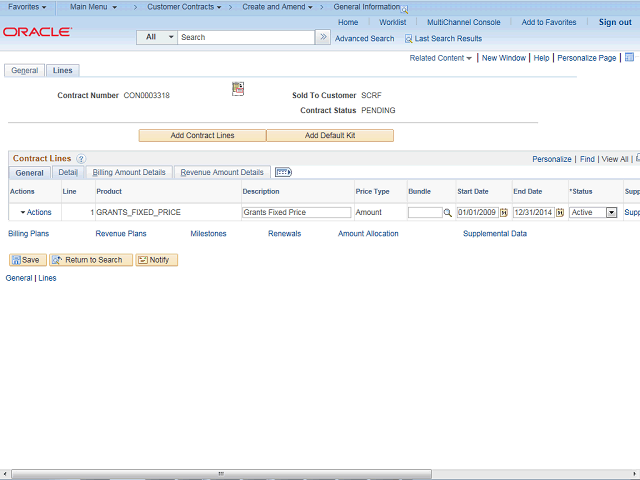Viewport: 640px width, 480px height.
Task: Switch to the General page tab
Action: point(24,70)
